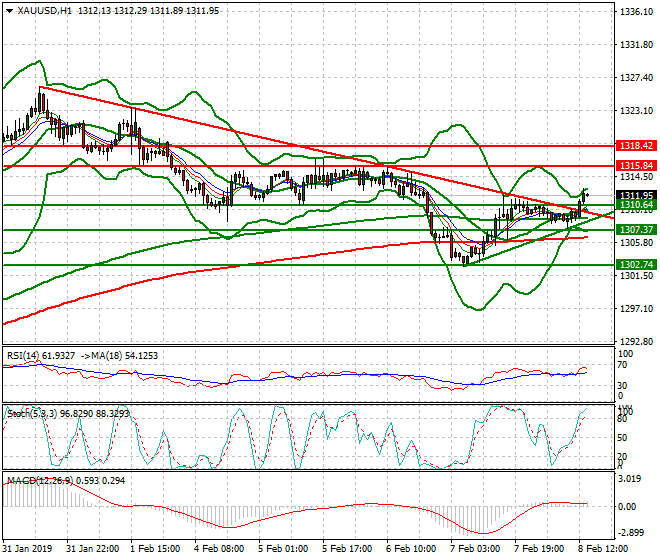This screenshot has width=660, height=560.
Task: Click the 1336.10 value on price scale
Action: click(x=636, y=13)
